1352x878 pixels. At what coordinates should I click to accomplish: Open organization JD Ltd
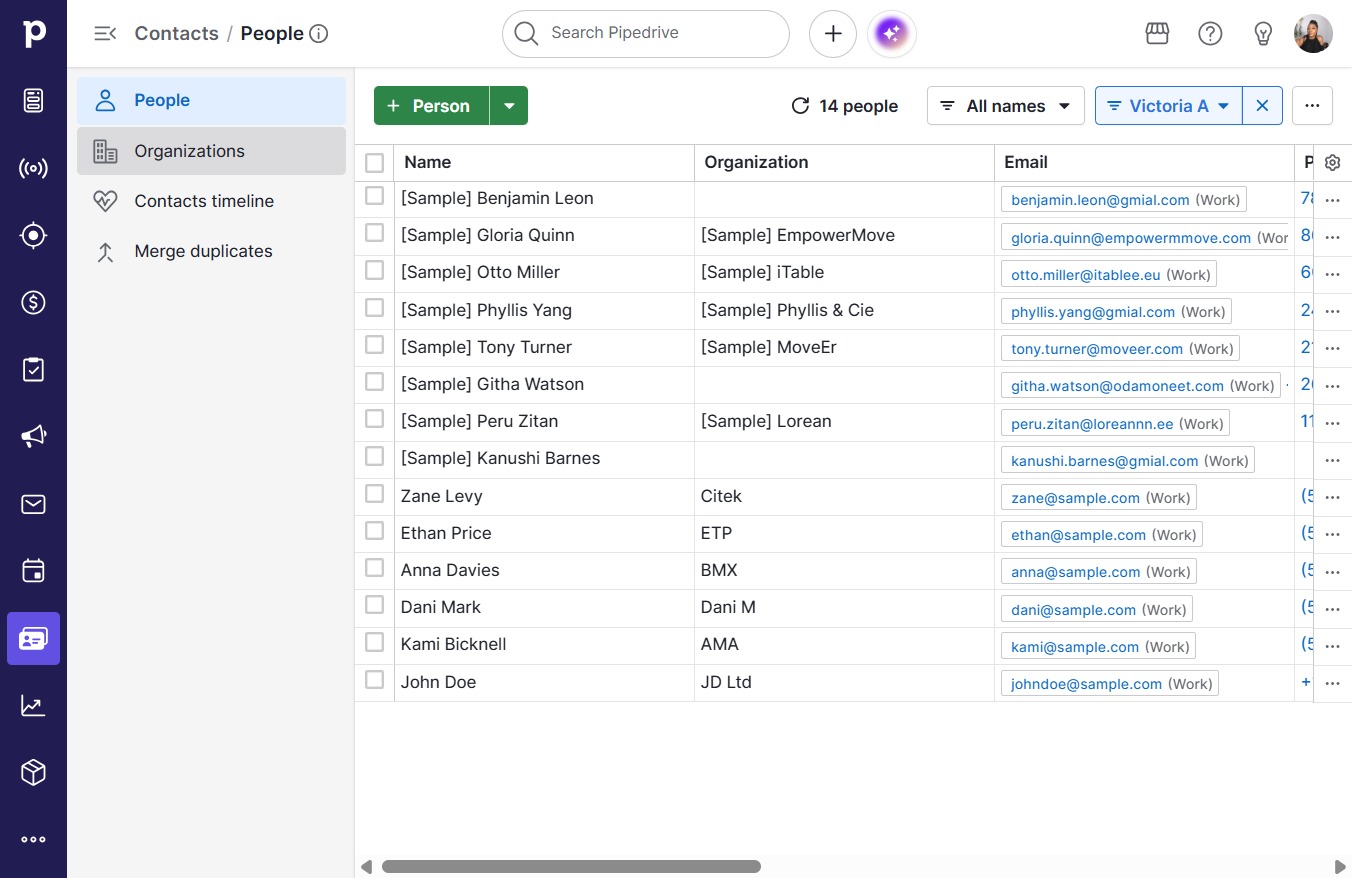726,682
